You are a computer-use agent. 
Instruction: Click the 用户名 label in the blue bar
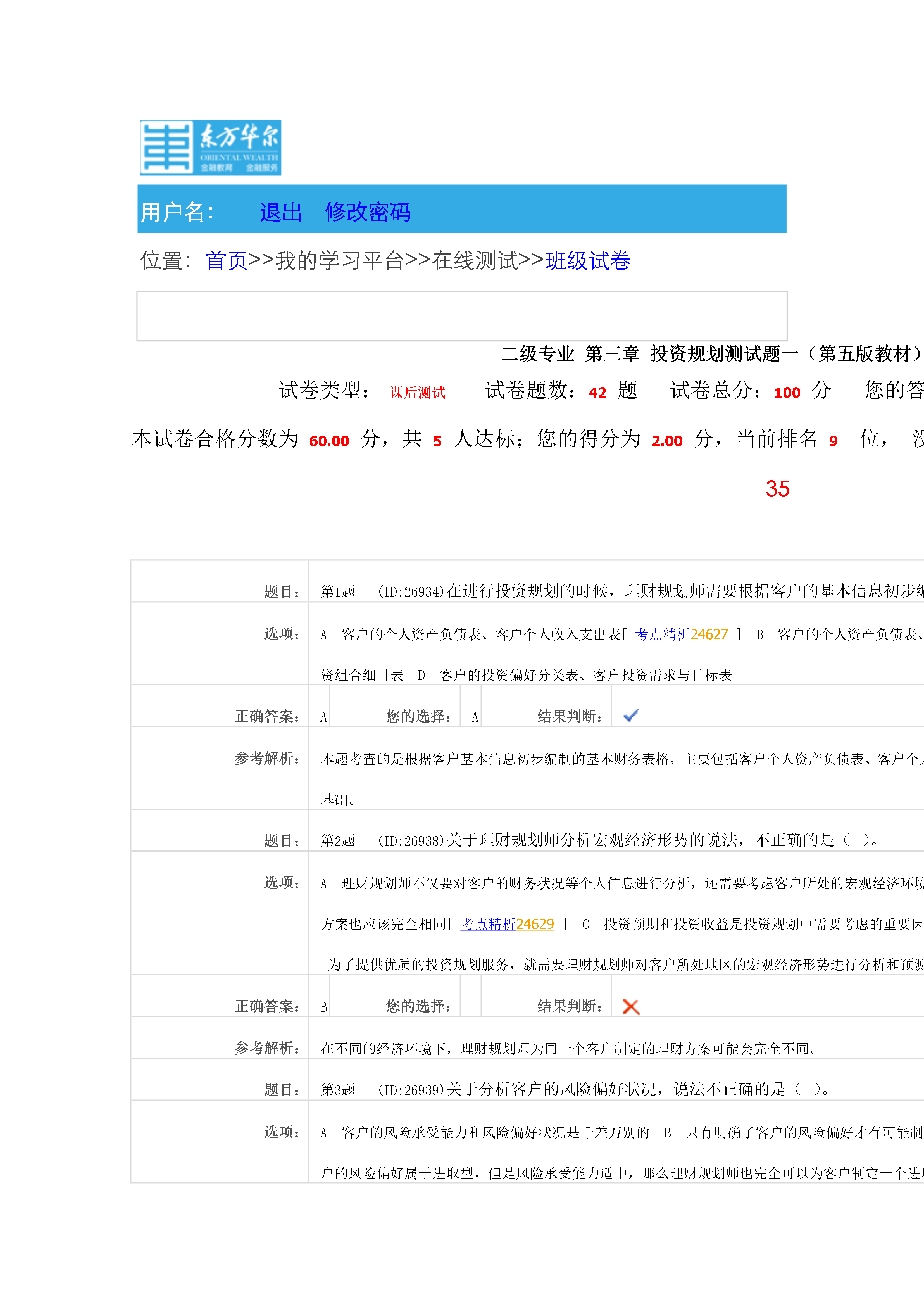(x=177, y=212)
